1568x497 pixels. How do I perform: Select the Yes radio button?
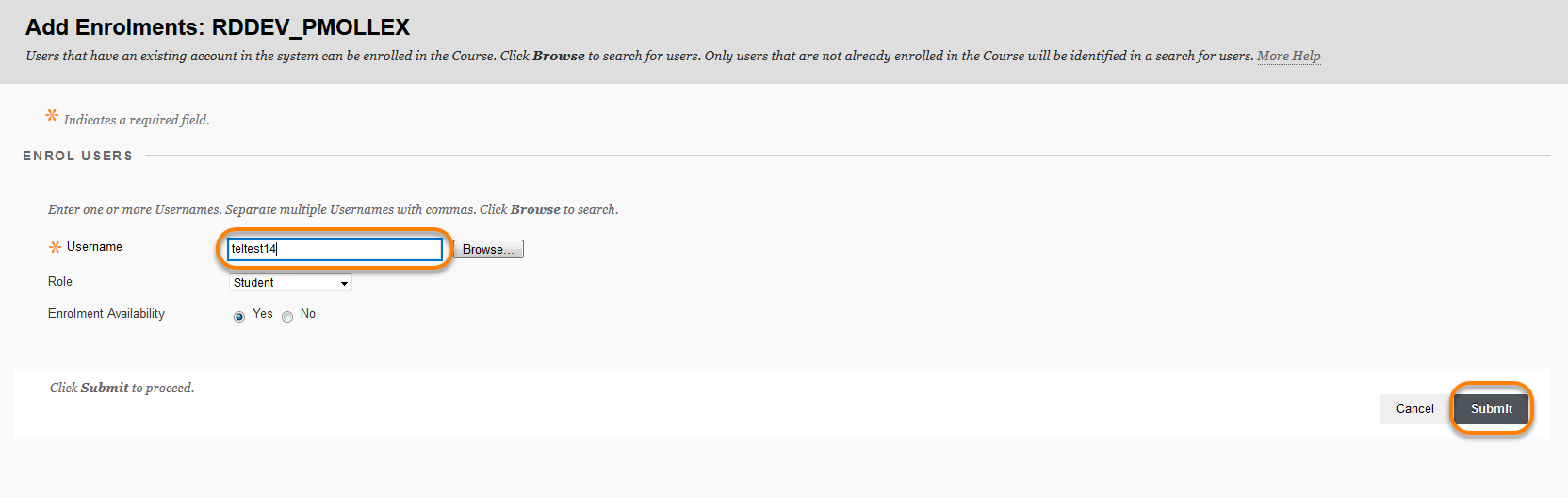coord(239,317)
